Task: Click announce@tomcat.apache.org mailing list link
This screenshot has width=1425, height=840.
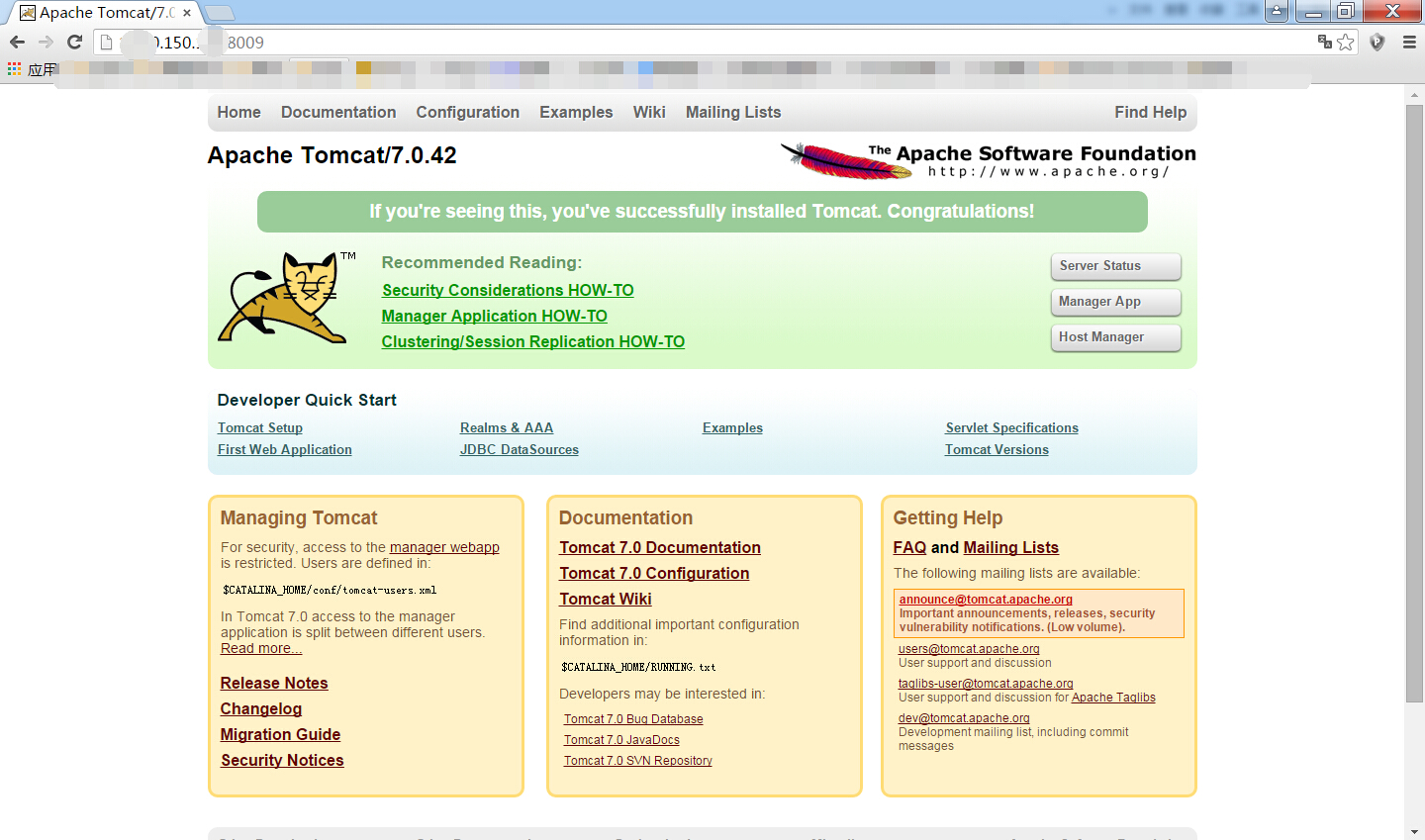Action: tap(986, 600)
